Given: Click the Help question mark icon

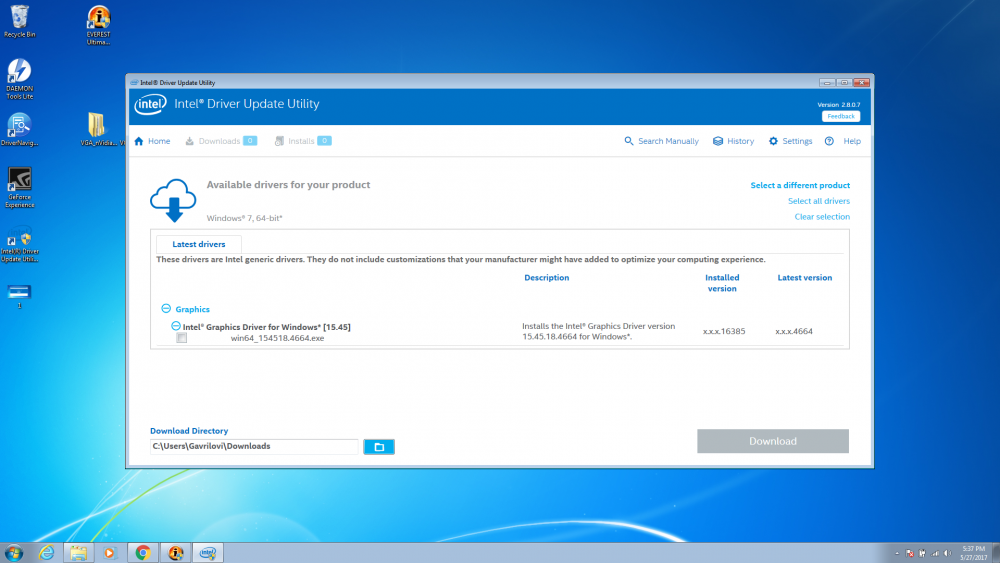Looking at the screenshot, I should (829, 141).
